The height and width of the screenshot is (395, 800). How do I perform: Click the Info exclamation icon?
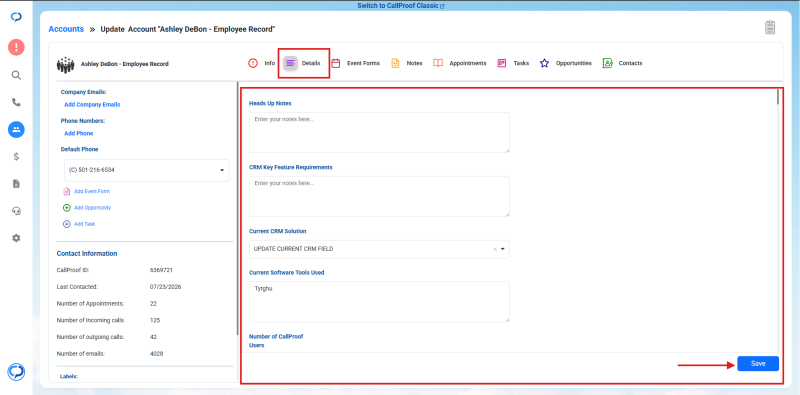pyautogui.click(x=253, y=63)
